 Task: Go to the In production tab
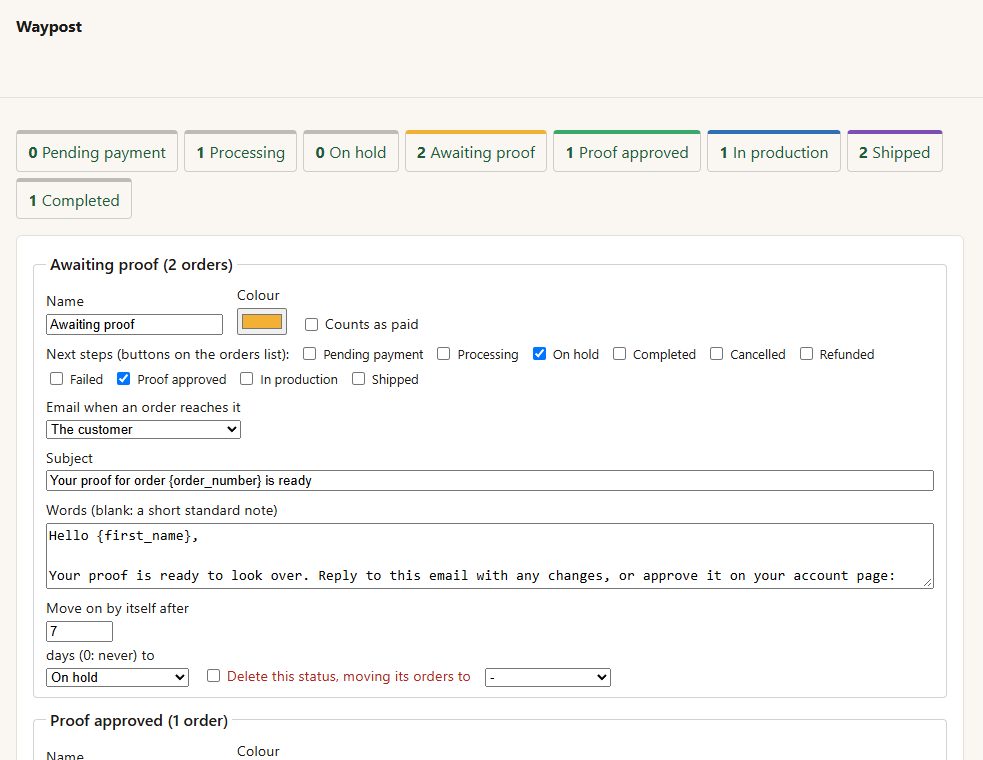[774, 151]
